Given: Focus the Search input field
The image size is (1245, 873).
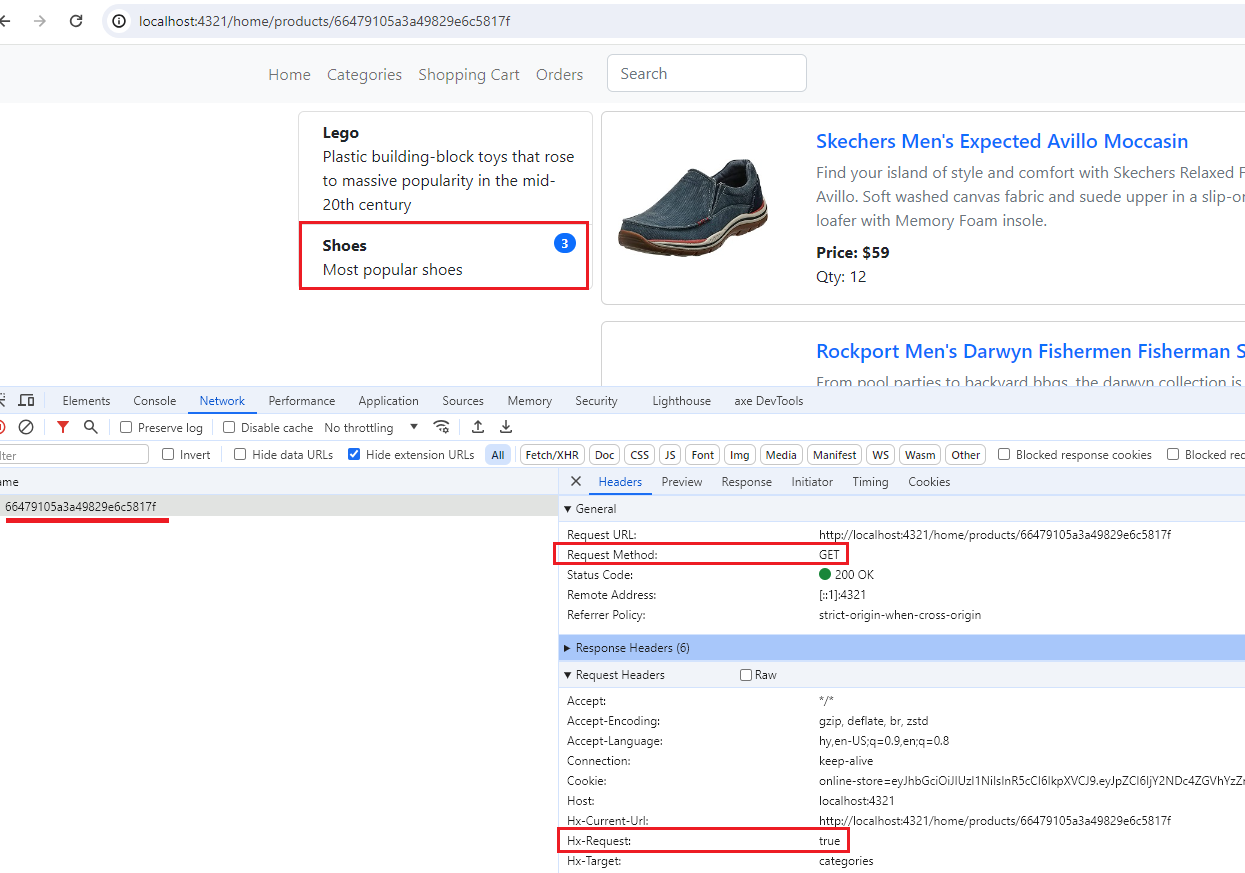Looking at the screenshot, I should [x=707, y=73].
